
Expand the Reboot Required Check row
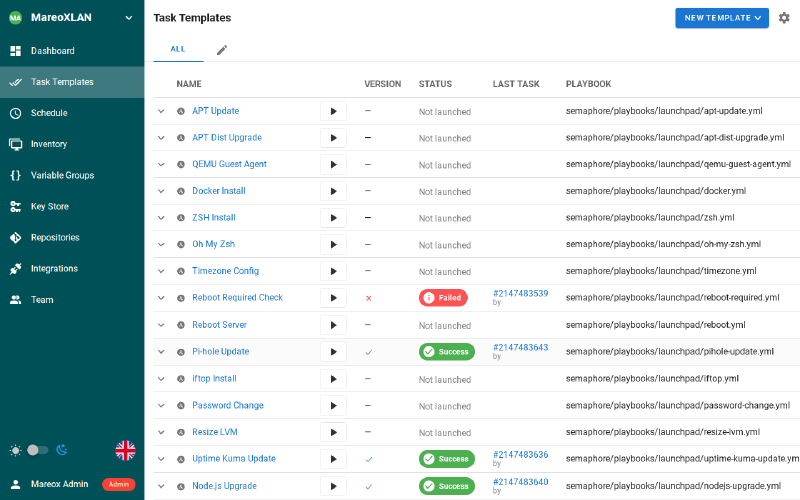coord(161,298)
